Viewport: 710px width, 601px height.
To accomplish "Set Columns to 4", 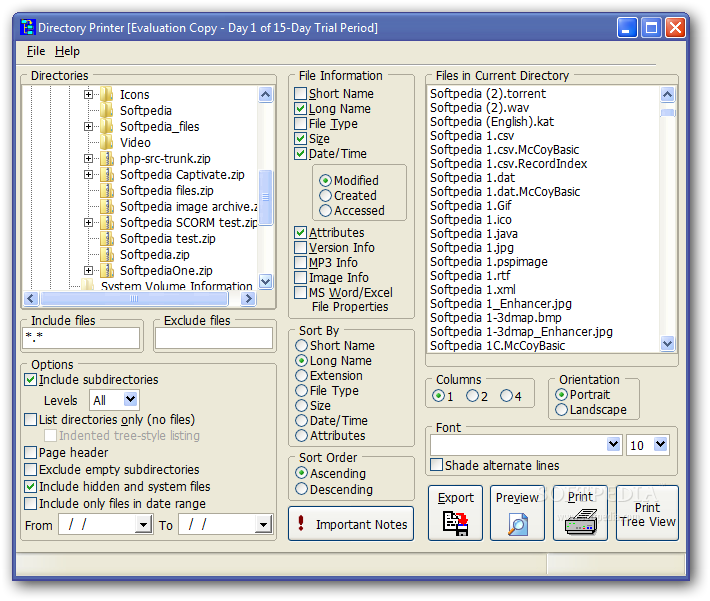I will tap(506, 396).
